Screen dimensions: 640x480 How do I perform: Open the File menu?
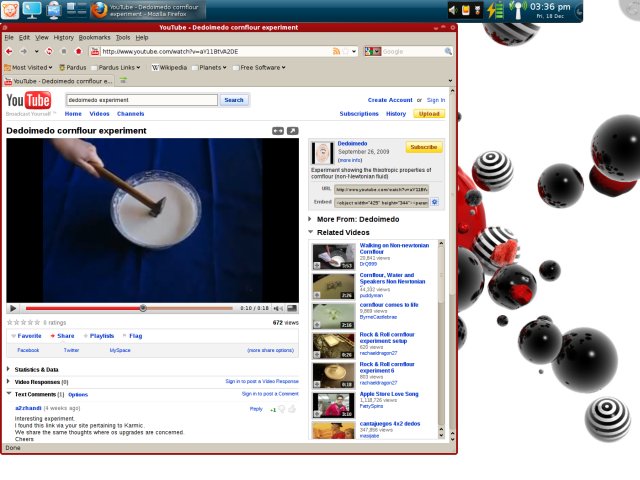coord(9,38)
